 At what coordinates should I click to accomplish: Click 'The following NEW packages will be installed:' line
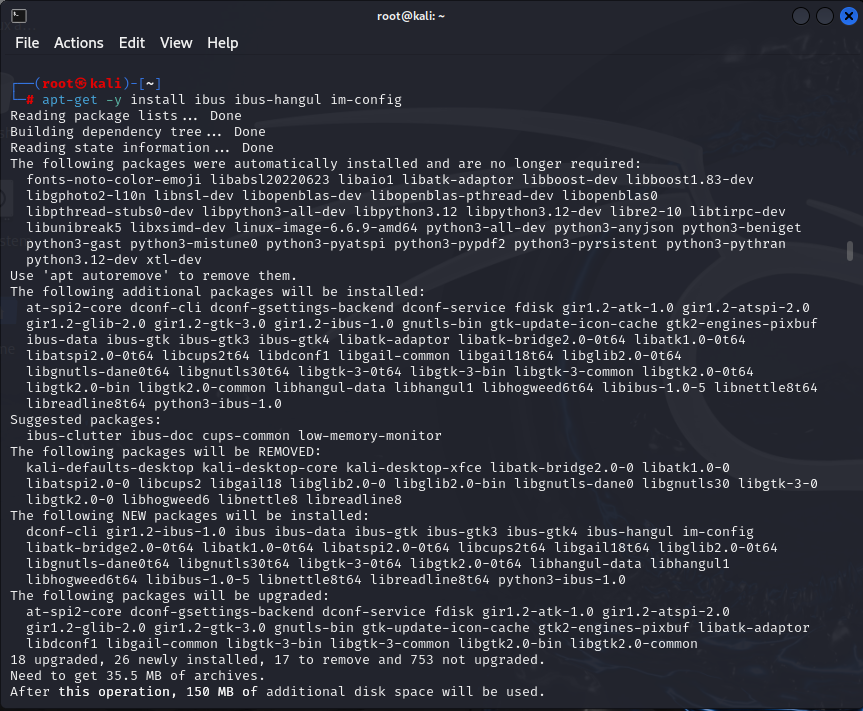coord(189,516)
